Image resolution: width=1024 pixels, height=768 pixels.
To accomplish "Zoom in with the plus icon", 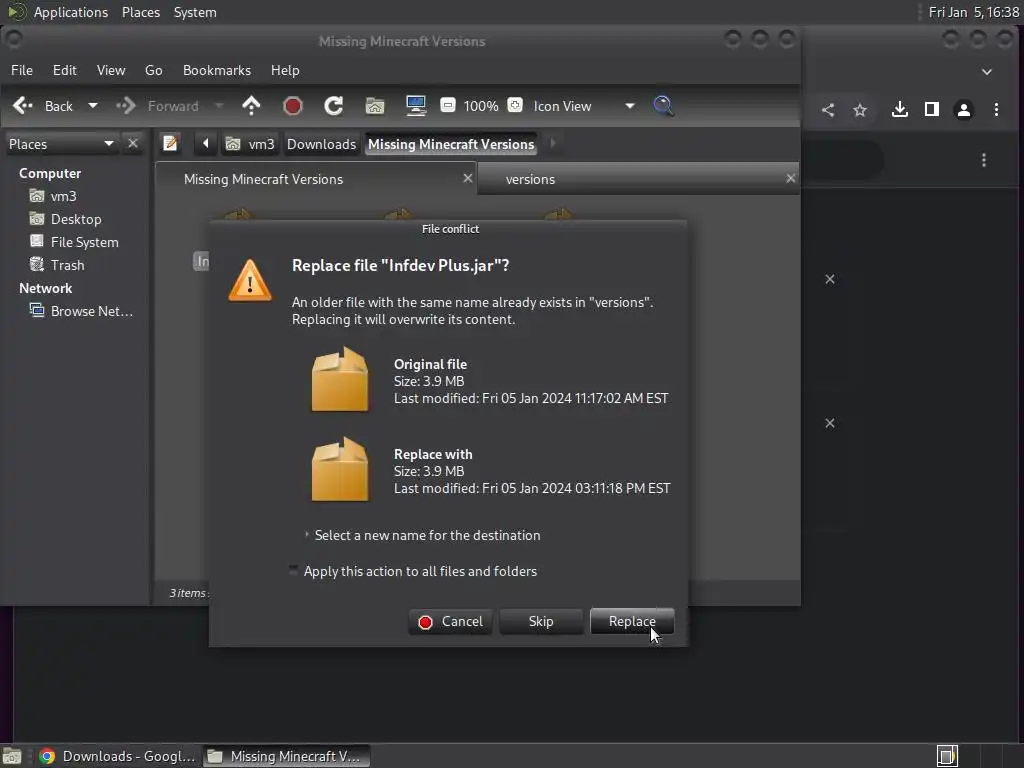I will click(515, 105).
